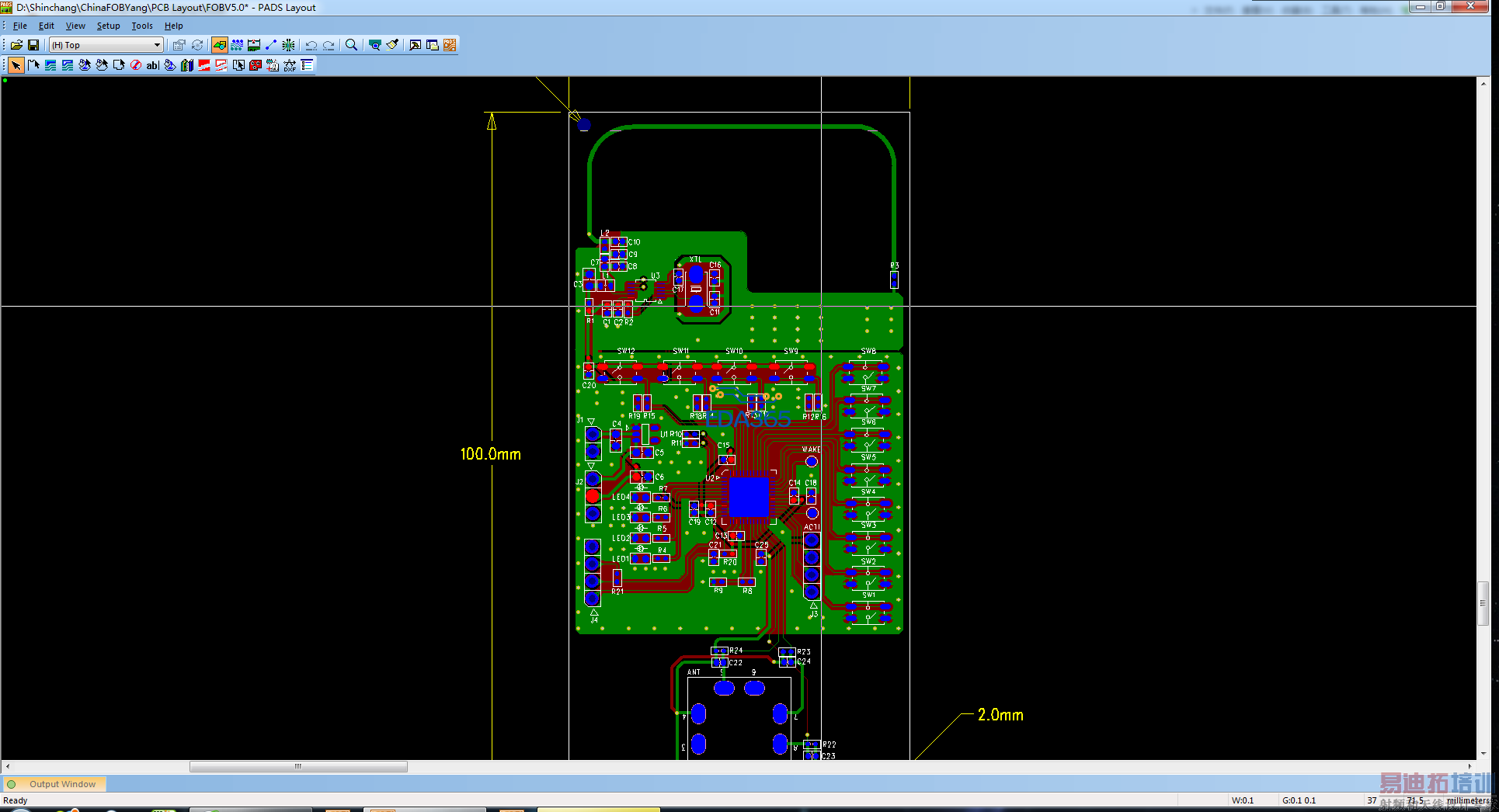Open the Setup menu
The image size is (1499, 812).
point(108,26)
